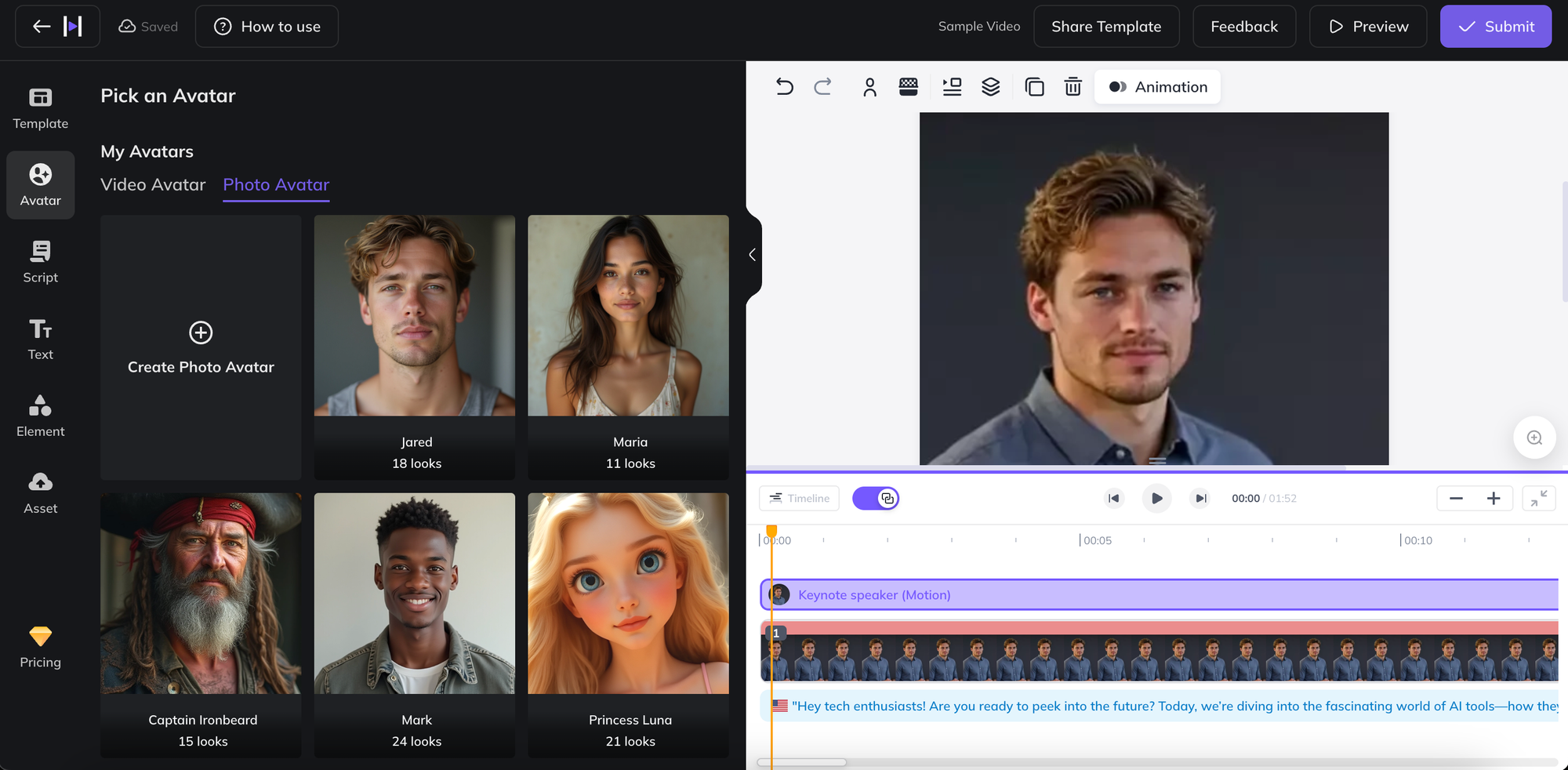
Task: Redo the last action
Action: click(822, 86)
